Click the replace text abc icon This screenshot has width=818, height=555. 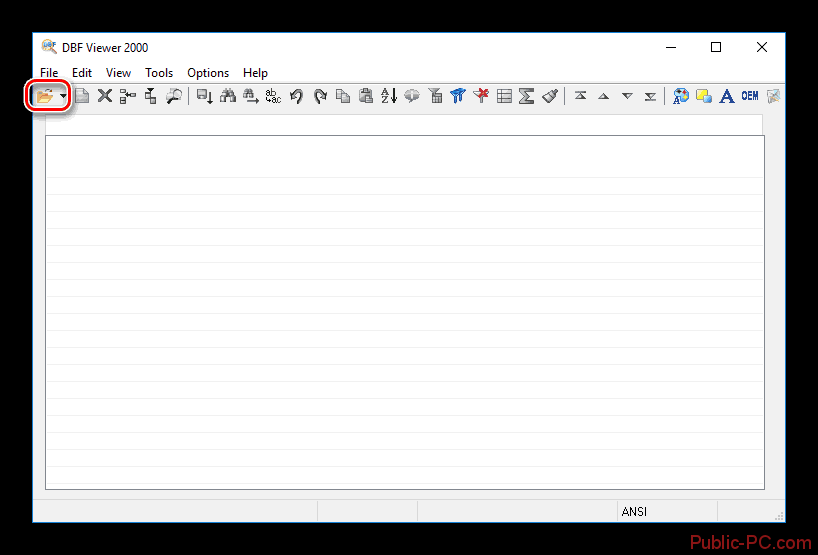point(273,96)
